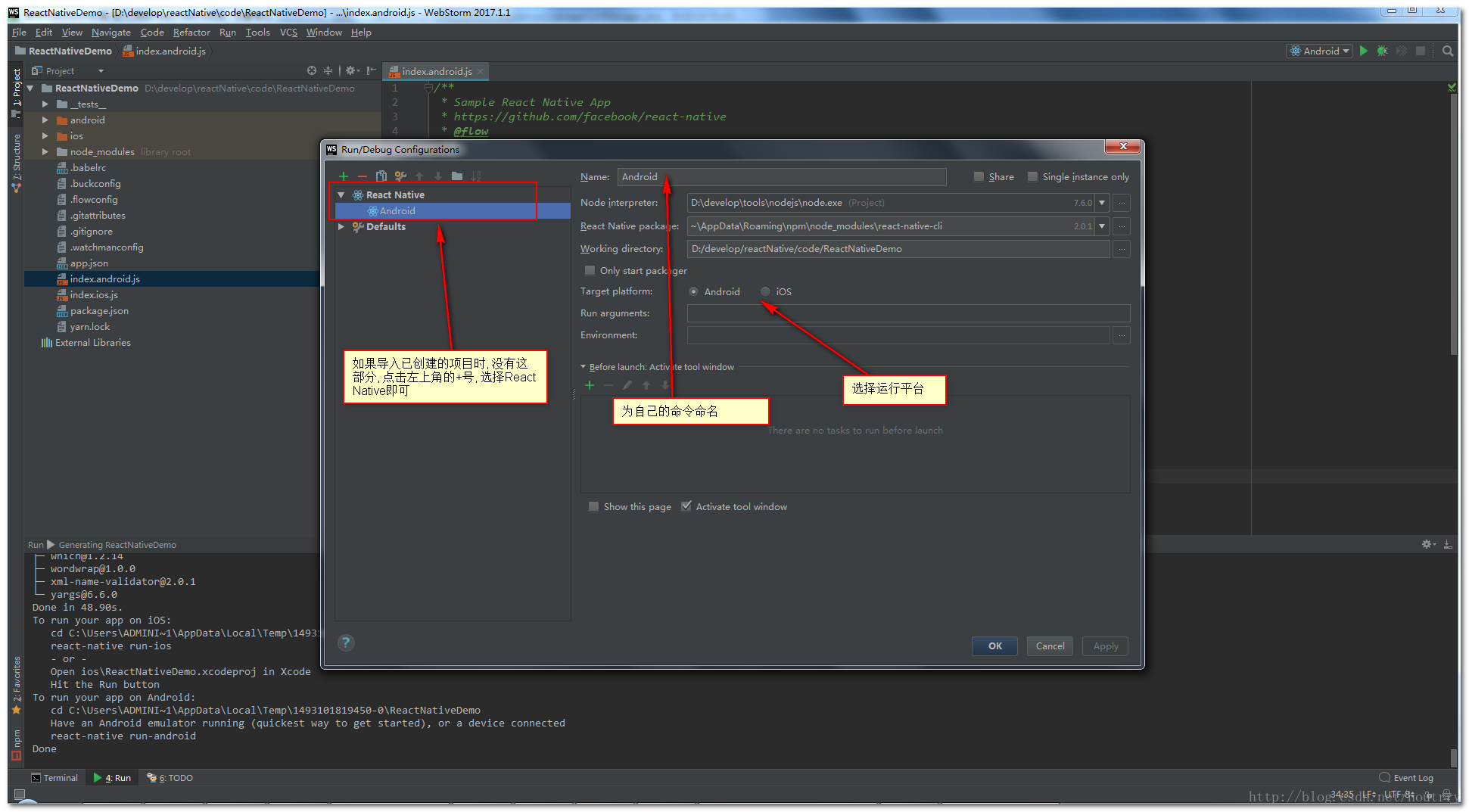The height and width of the screenshot is (812, 1469).
Task: Open the Navigate menu
Action: (x=110, y=33)
